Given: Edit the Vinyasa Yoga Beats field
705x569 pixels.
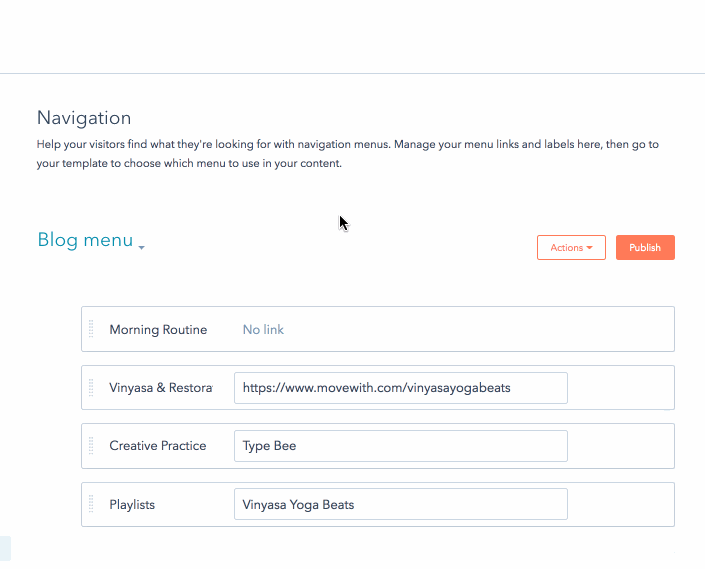Looking at the screenshot, I should click(x=400, y=504).
